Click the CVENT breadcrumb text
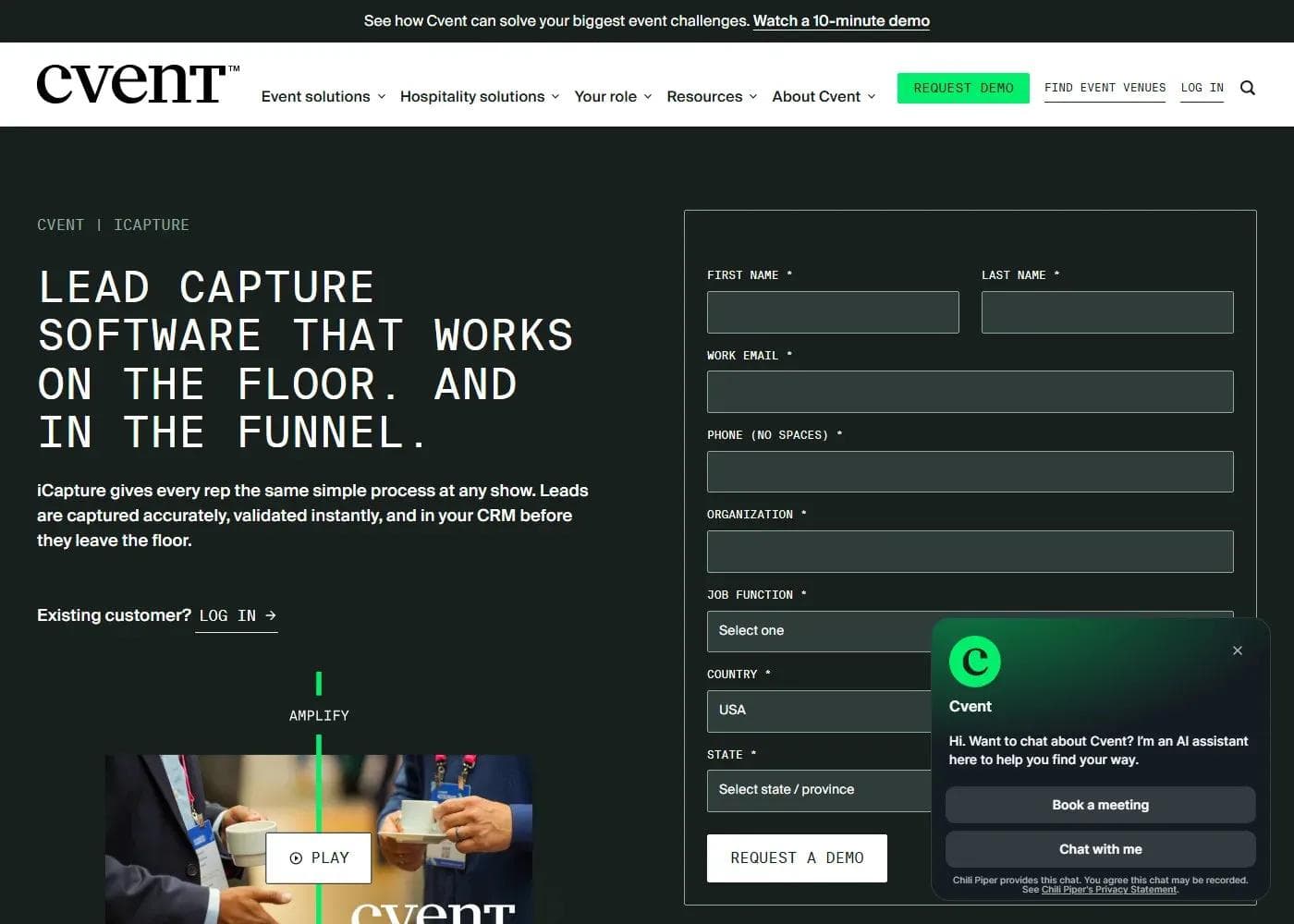The height and width of the screenshot is (924, 1294). [x=60, y=225]
